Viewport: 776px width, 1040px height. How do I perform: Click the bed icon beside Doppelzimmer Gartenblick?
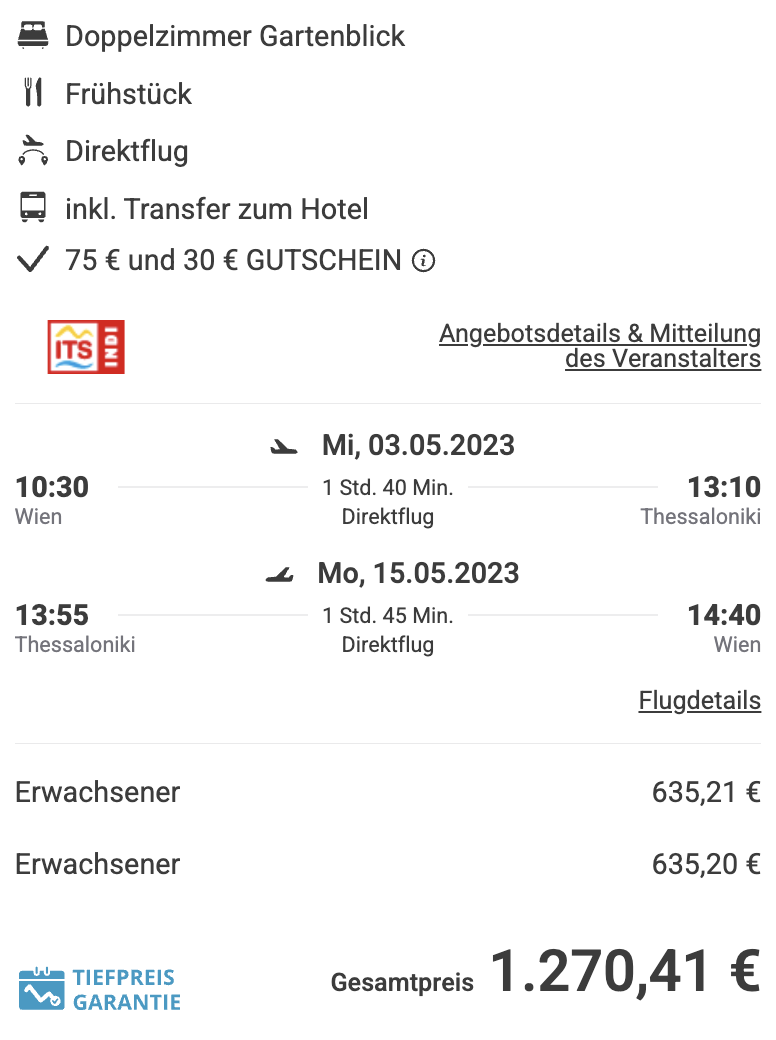tap(32, 36)
